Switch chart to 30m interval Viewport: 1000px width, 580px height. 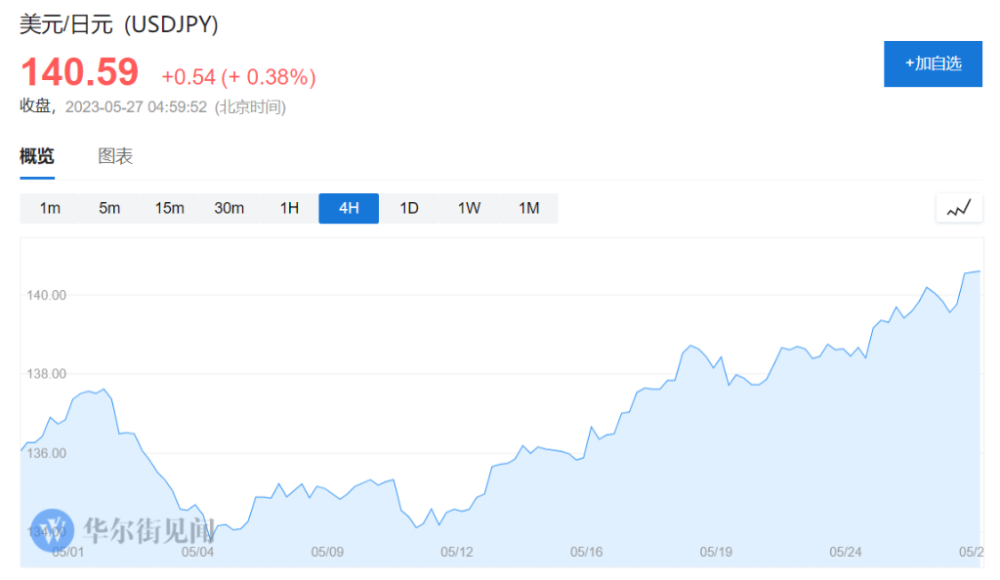[229, 208]
